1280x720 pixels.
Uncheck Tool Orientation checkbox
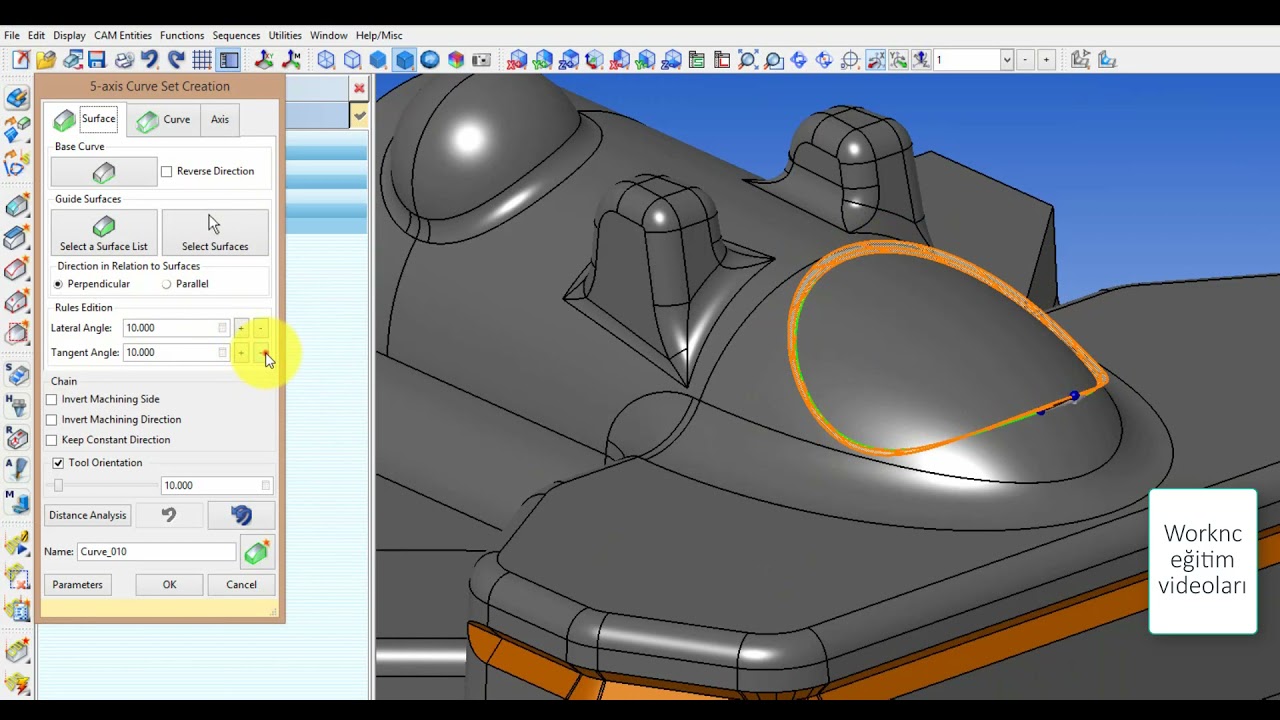click(x=58, y=463)
